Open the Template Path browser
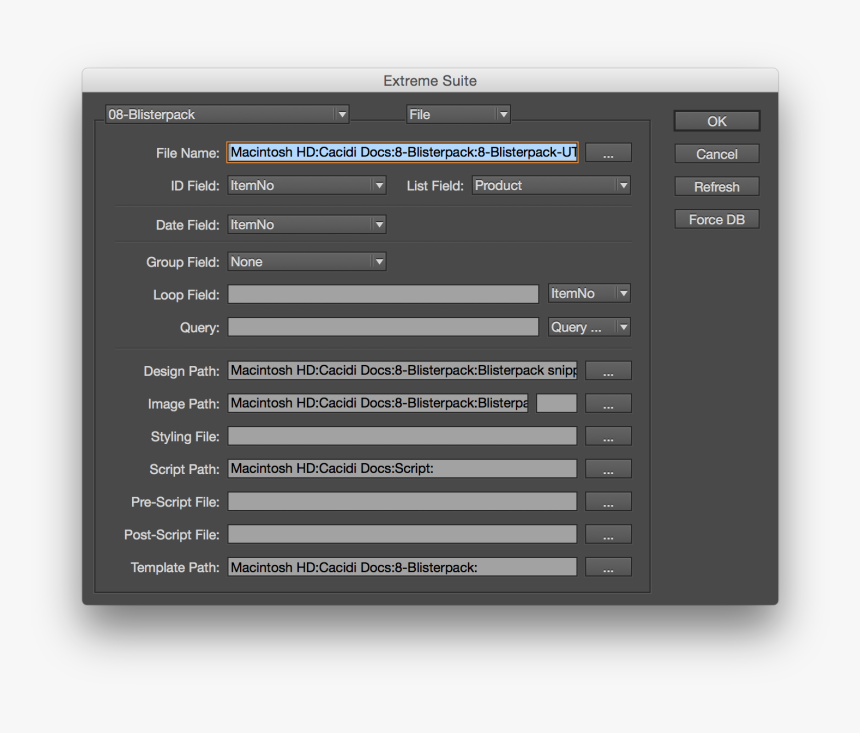 click(608, 567)
